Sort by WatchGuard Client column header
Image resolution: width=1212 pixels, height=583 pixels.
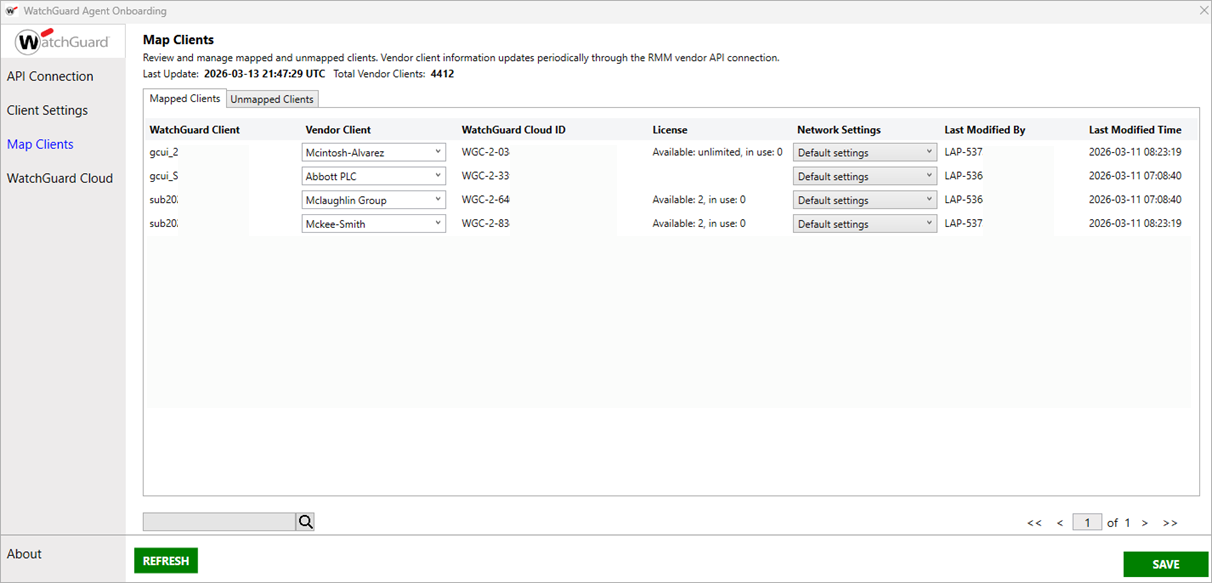(195, 130)
